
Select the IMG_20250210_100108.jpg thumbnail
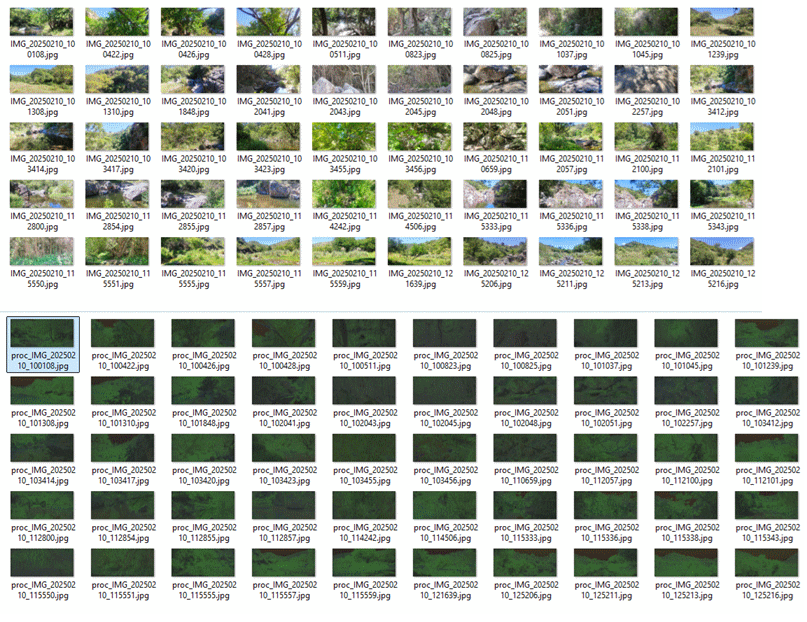[41, 23]
